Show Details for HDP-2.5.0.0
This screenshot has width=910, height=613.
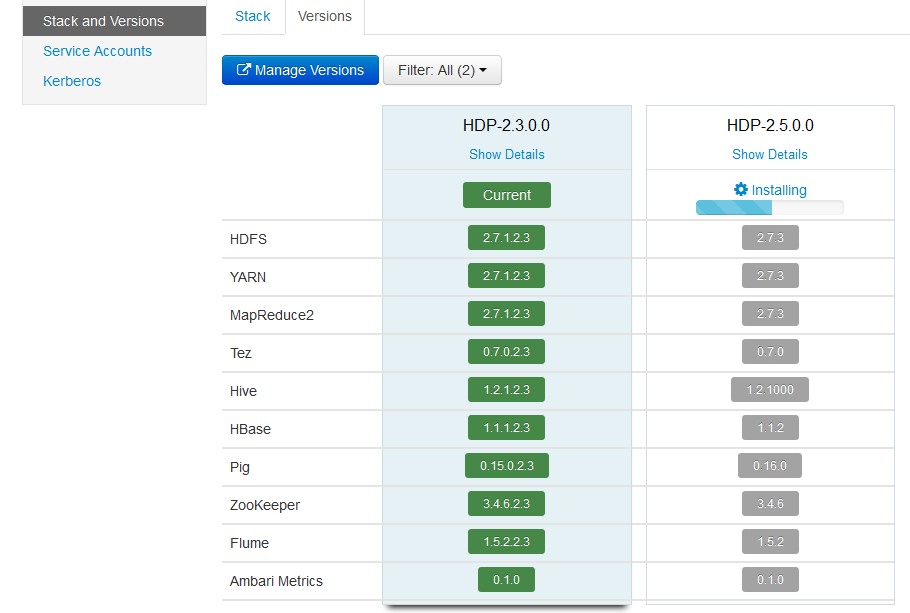pyautogui.click(x=770, y=154)
